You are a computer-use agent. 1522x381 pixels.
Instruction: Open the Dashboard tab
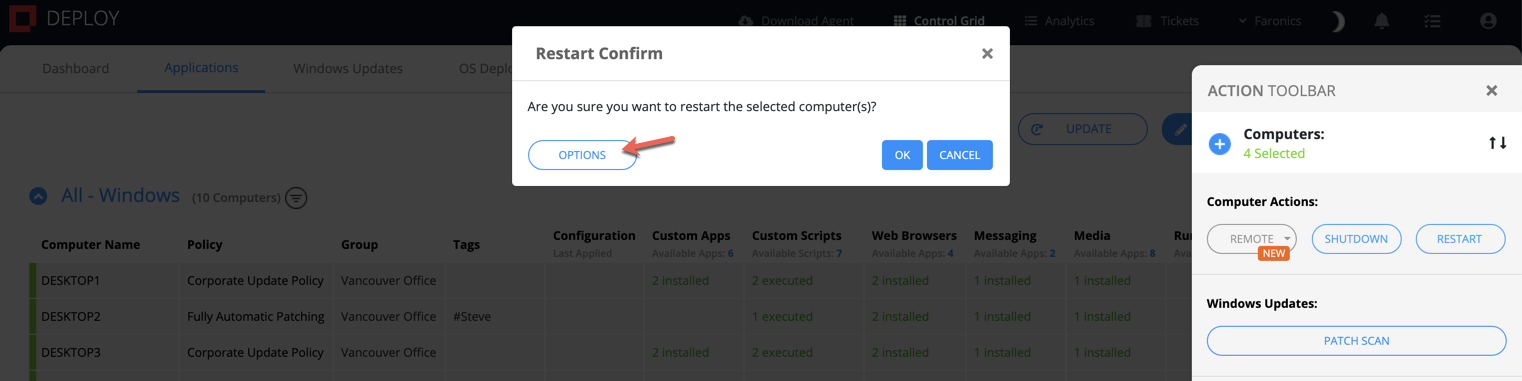76,69
